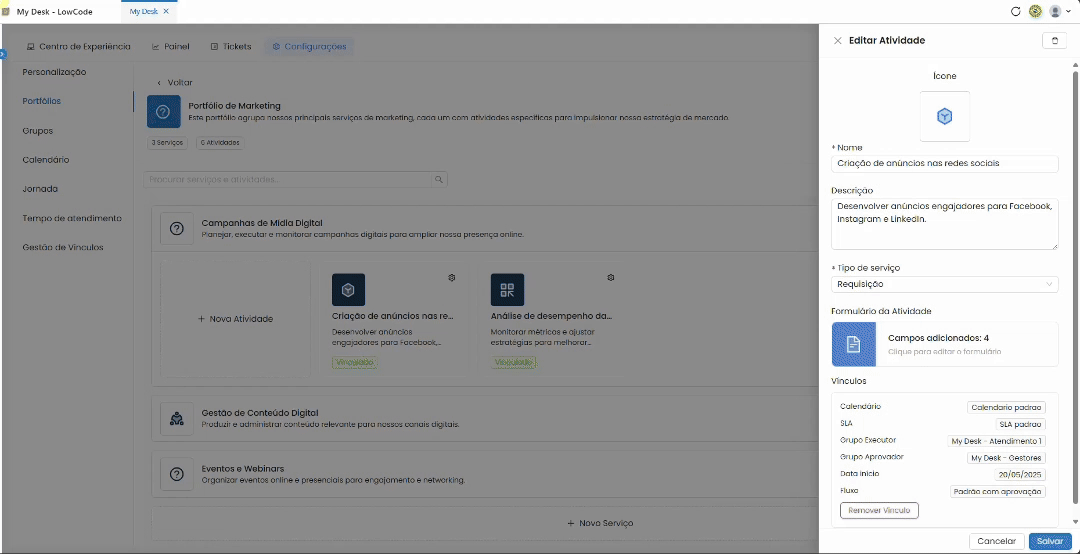
Task: Click the refresh icon in top bar
Action: click(x=1015, y=11)
